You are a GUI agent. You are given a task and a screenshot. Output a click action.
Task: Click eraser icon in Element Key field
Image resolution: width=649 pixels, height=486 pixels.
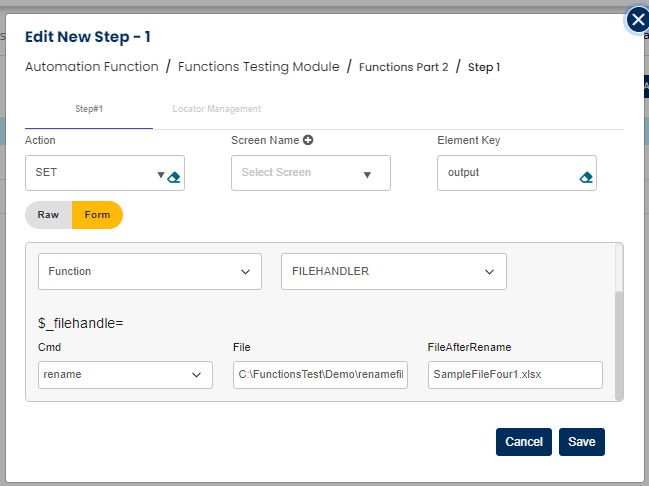pos(586,177)
